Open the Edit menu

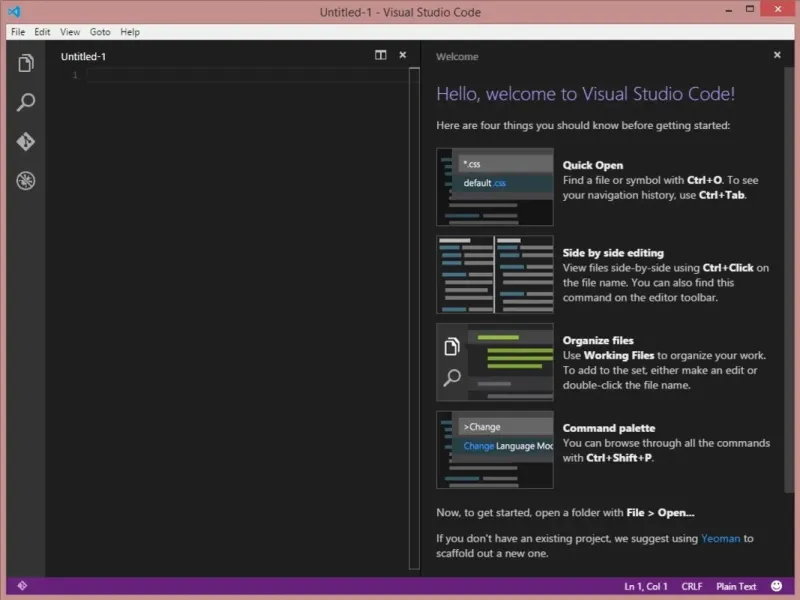42,32
